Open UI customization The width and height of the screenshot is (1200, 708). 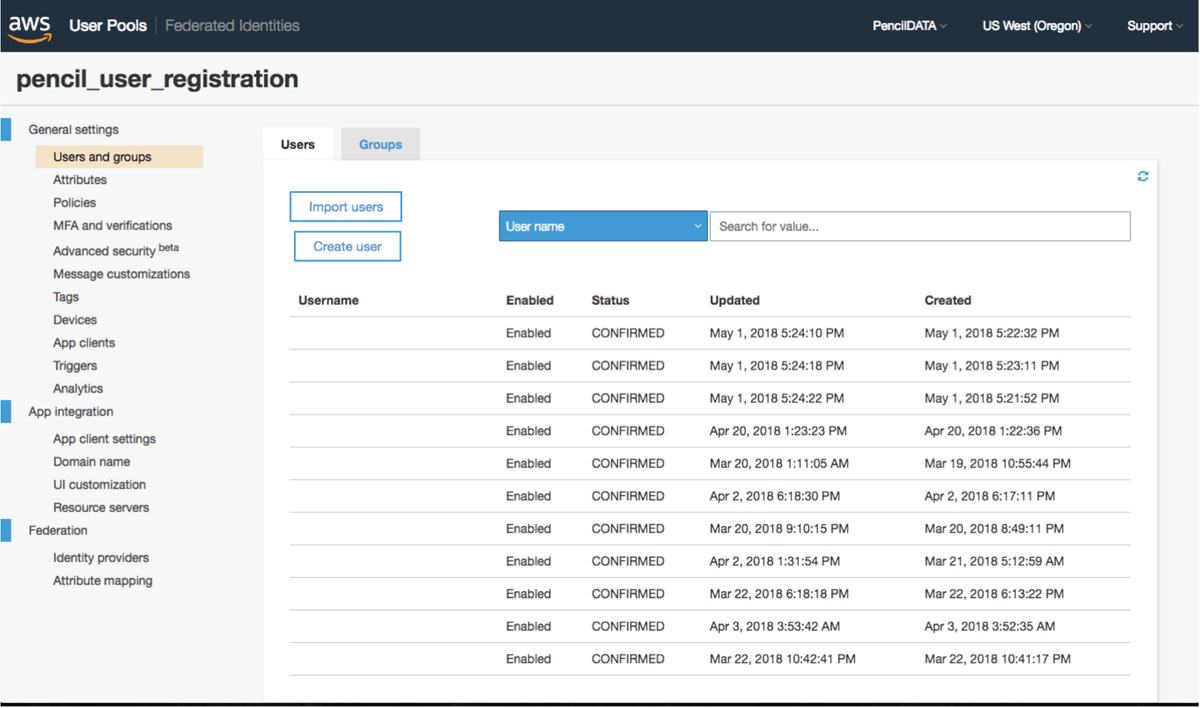pos(100,485)
